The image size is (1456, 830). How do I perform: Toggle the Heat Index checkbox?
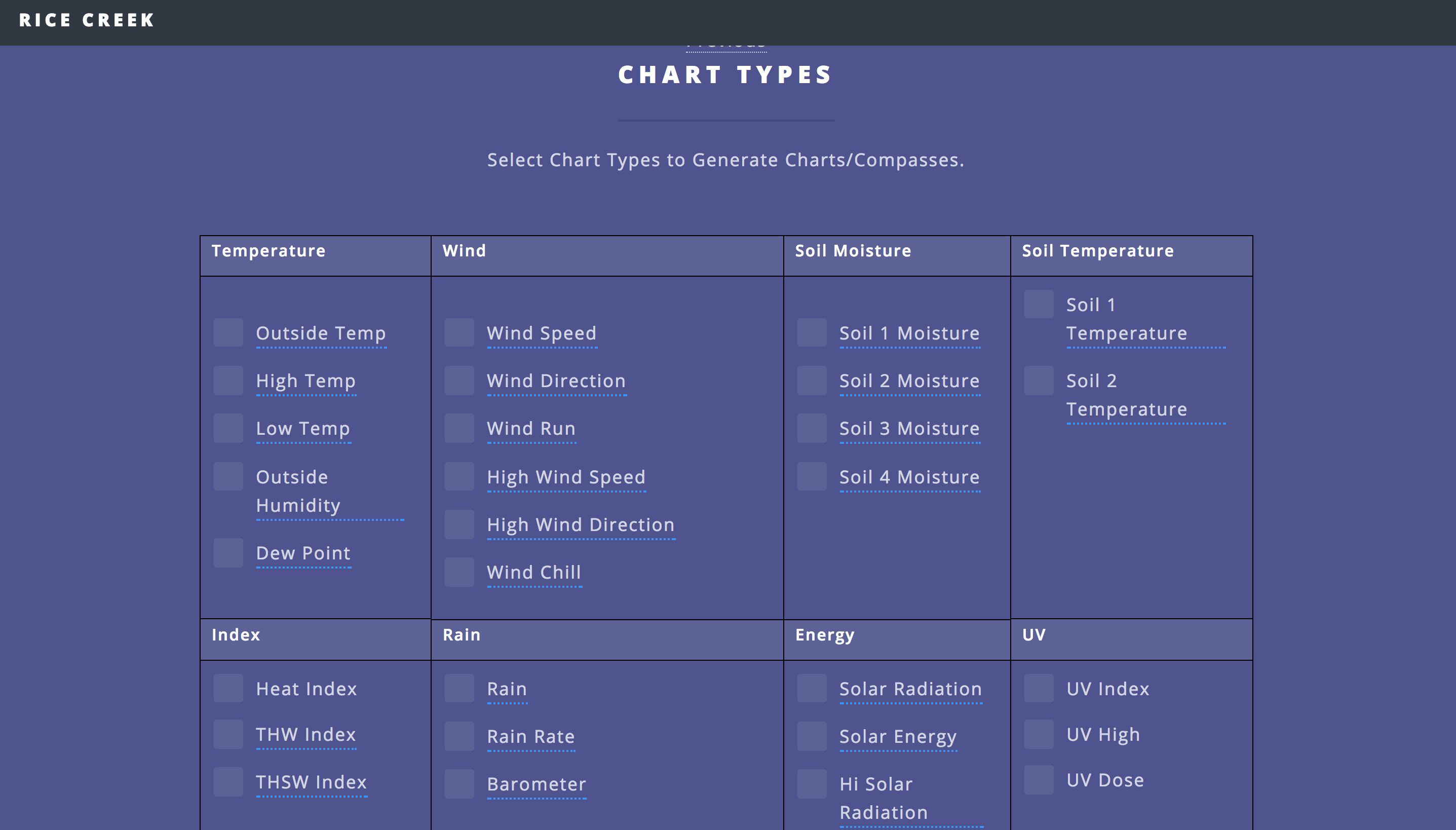[x=228, y=688]
